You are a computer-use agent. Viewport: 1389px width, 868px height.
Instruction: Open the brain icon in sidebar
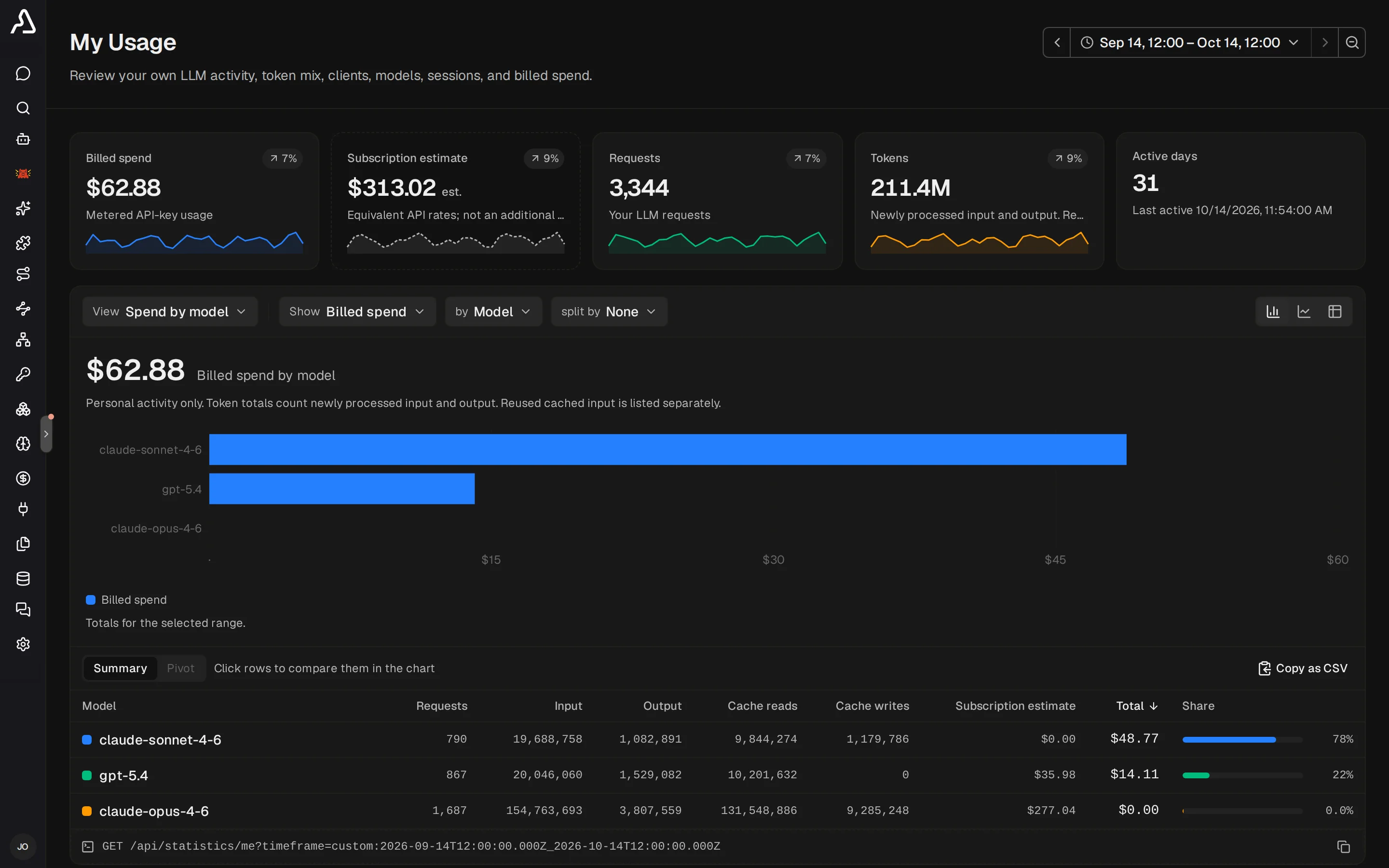click(x=23, y=444)
